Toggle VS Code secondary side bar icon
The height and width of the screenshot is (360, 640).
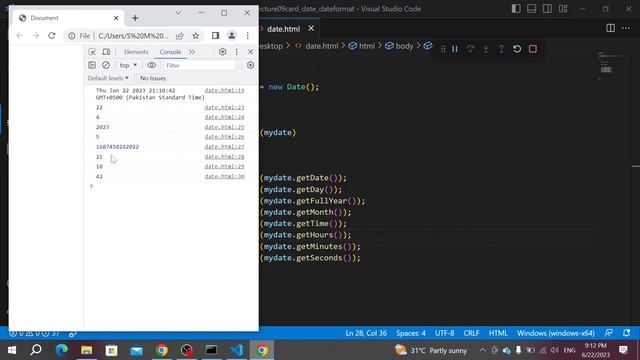[547, 9]
